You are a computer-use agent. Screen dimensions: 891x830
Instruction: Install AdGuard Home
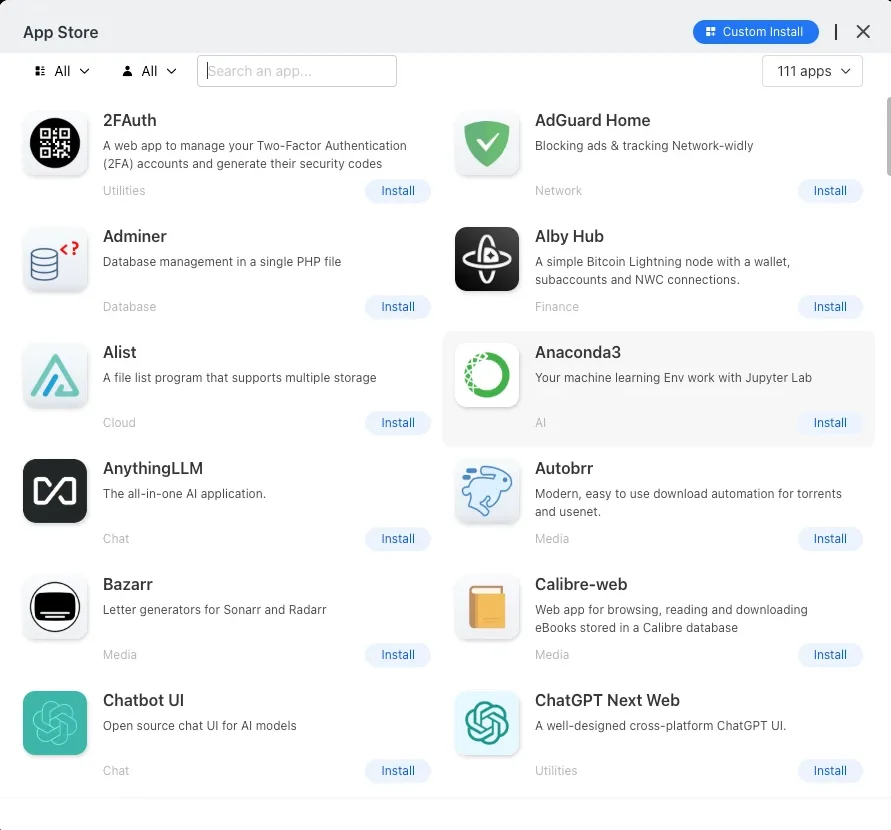tap(830, 191)
